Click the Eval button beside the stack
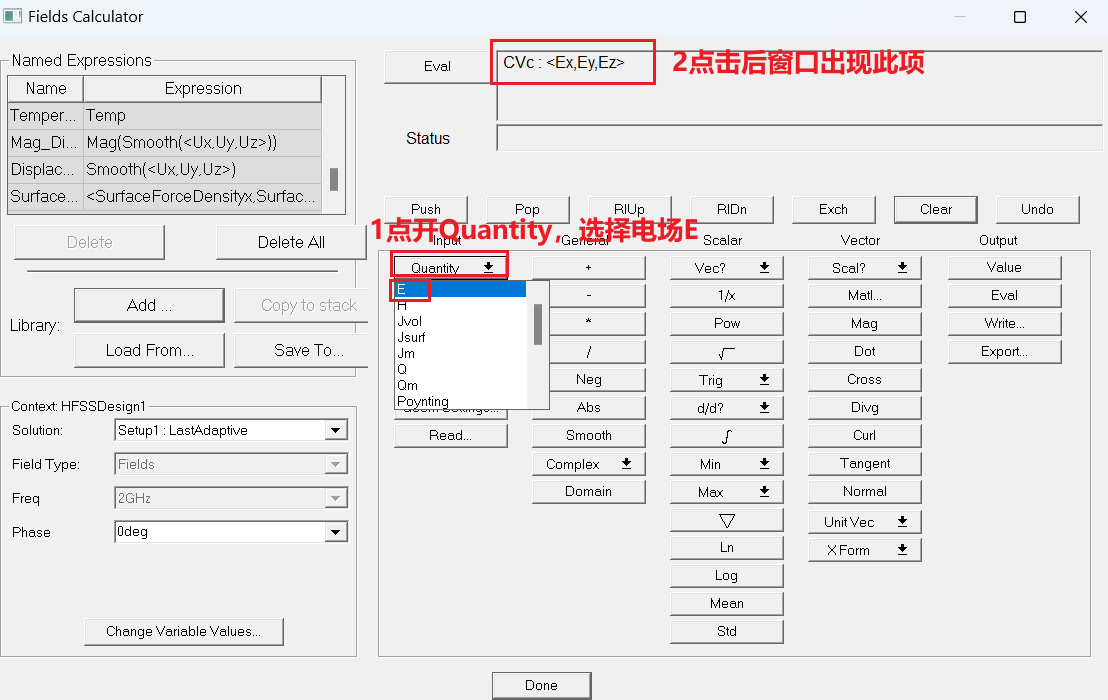Screen dimensions: 1108x700 437,66
